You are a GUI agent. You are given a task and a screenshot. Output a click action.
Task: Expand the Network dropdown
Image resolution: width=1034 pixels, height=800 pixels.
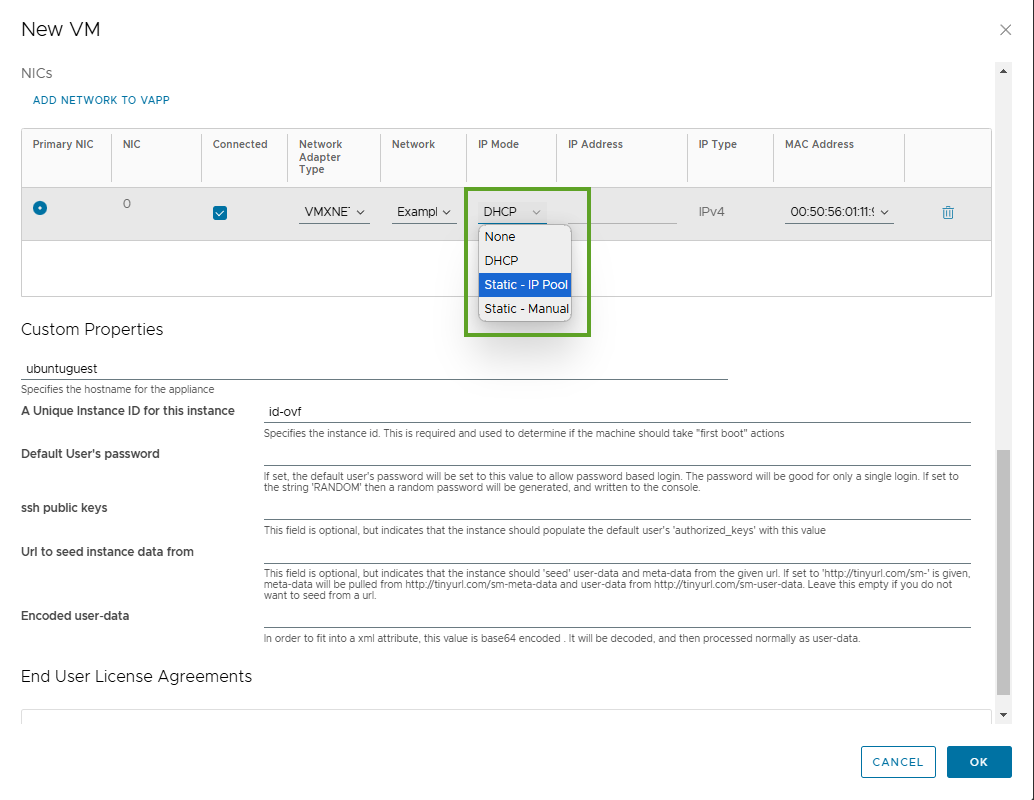point(423,212)
